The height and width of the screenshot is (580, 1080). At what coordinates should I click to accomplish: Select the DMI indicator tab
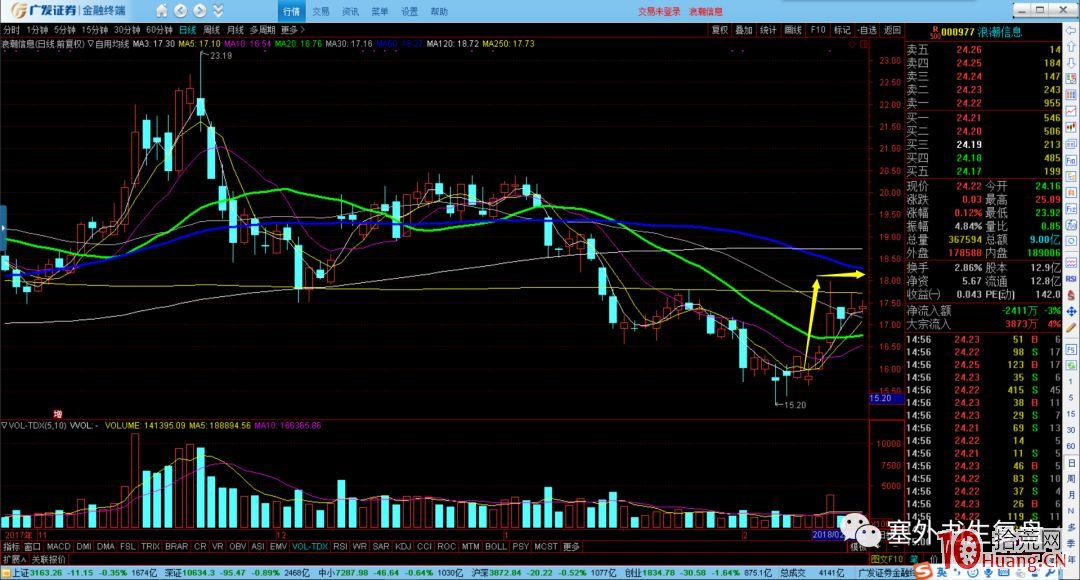coord(84,546)
